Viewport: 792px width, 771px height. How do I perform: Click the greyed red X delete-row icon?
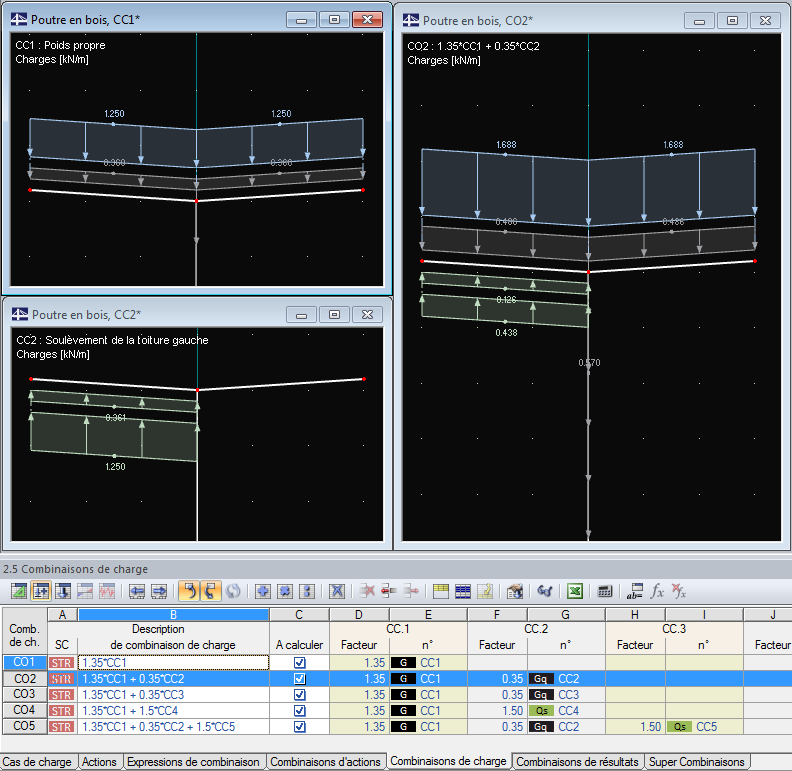tap(367, 591)
